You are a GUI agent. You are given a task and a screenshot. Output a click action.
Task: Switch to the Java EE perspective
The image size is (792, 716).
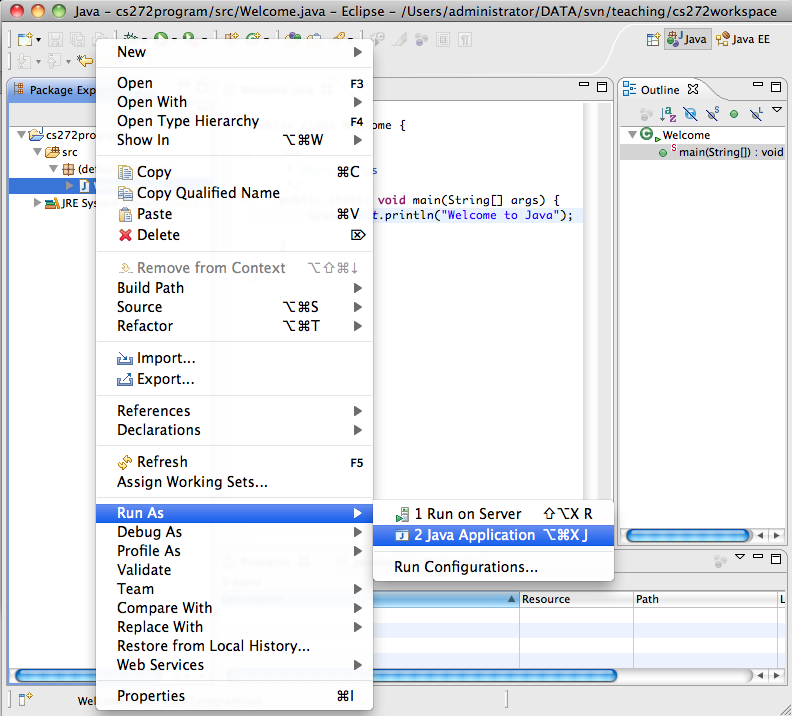743,39
